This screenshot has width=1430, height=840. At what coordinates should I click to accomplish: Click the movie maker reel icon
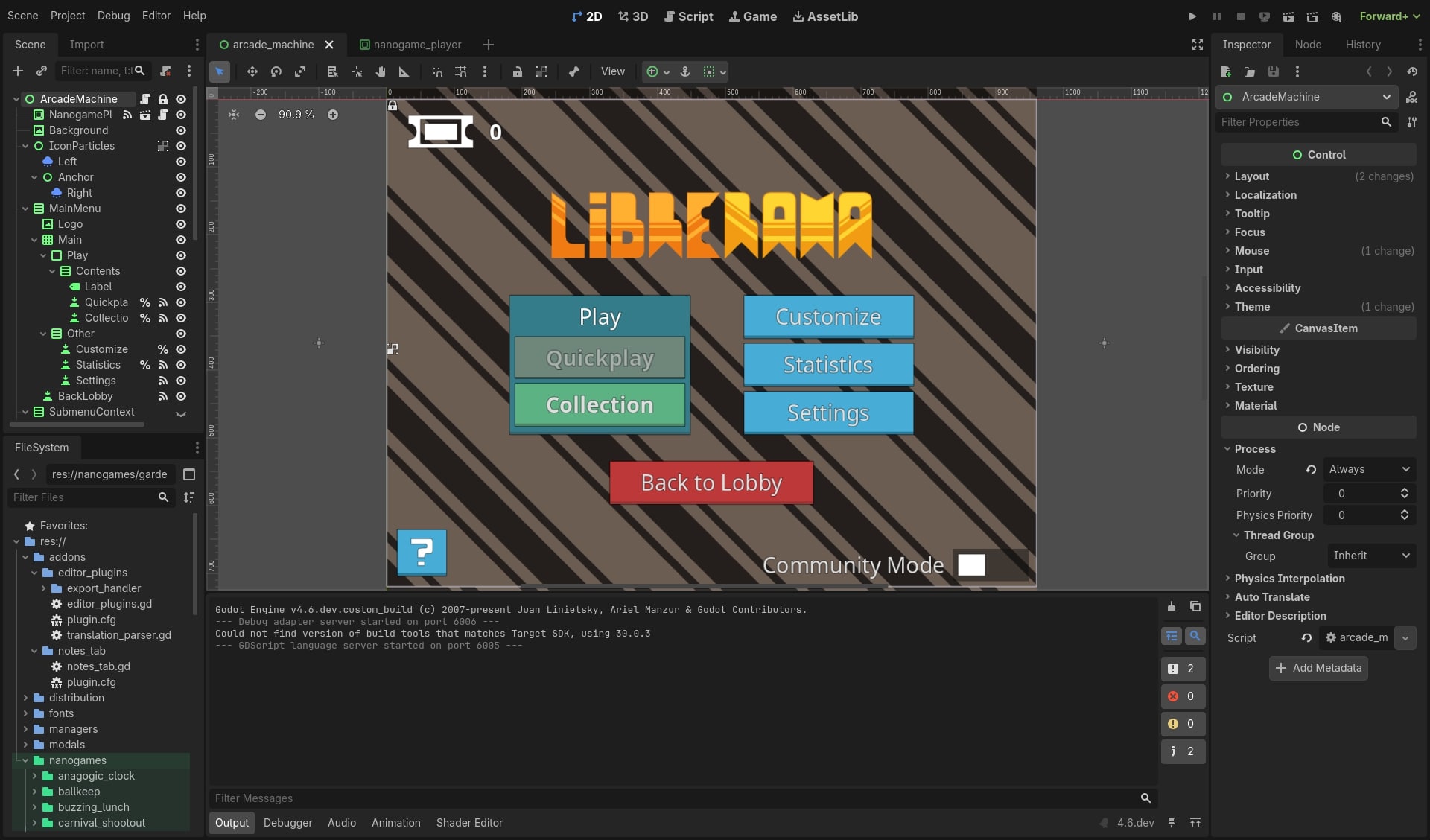click(x=1337, y=16)
